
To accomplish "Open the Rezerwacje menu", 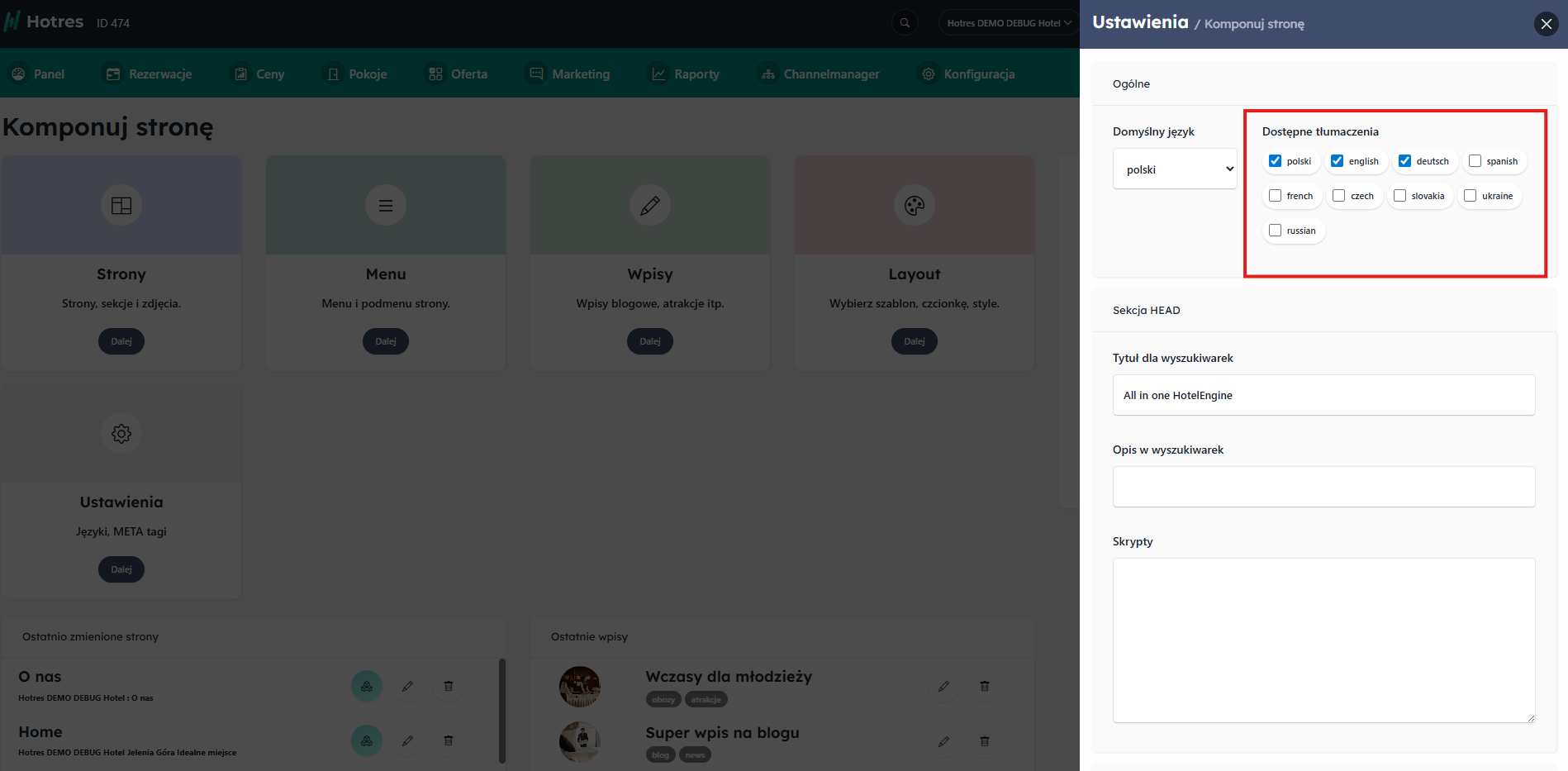I will (x=150, y=74).
